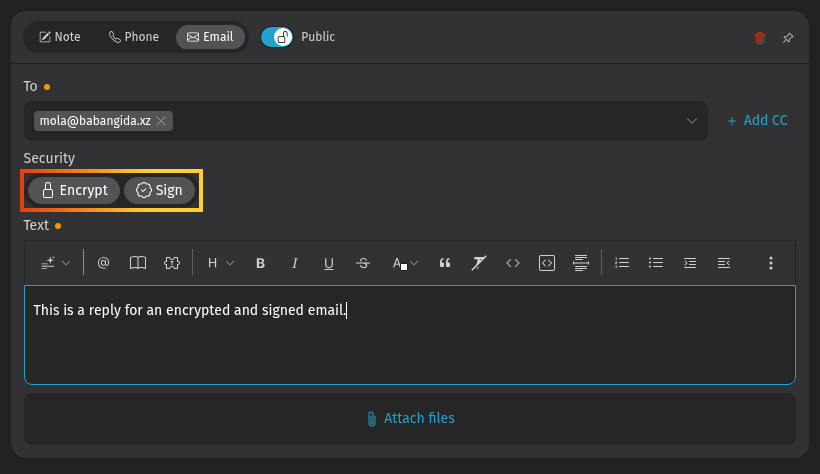Create a numbered list

point(622,263)
